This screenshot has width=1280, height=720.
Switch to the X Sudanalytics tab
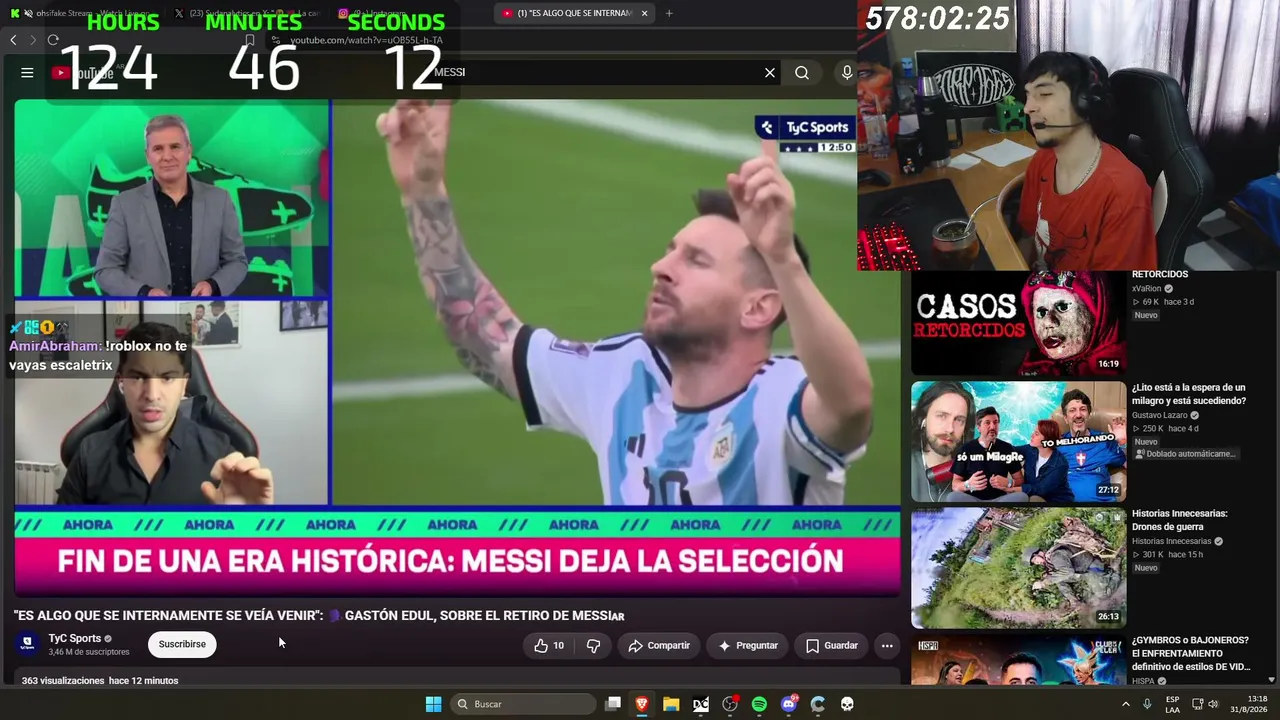pos(245,13)
